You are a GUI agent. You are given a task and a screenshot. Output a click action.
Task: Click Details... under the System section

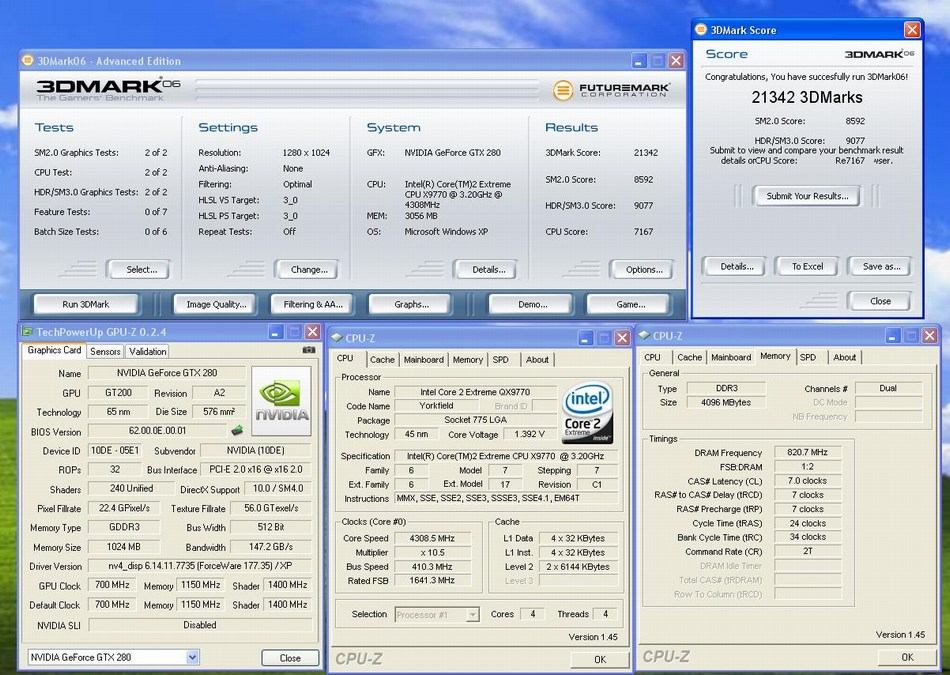[487, 270]
